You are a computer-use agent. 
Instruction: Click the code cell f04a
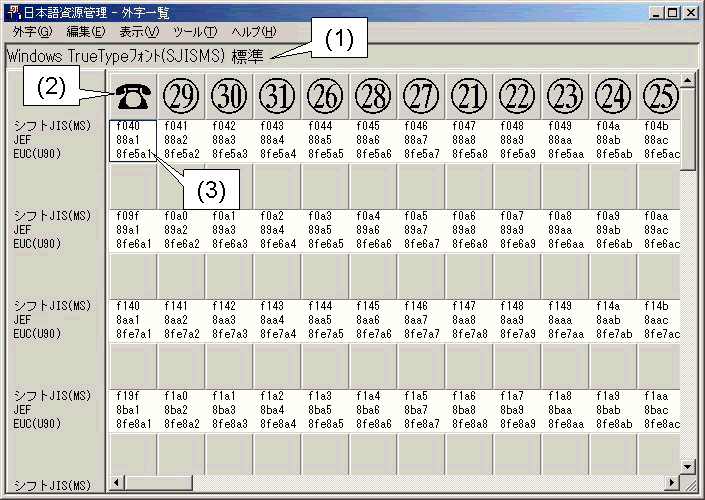pos(609,126)
